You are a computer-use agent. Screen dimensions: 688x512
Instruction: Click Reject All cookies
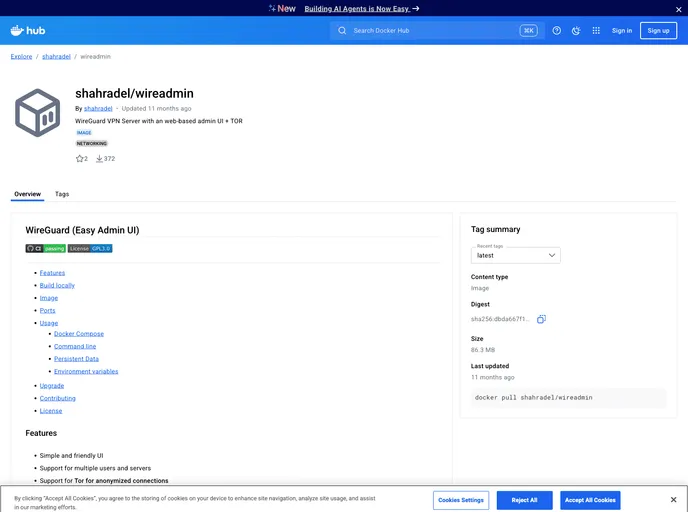pyautogui.click(x=524, y=500)
